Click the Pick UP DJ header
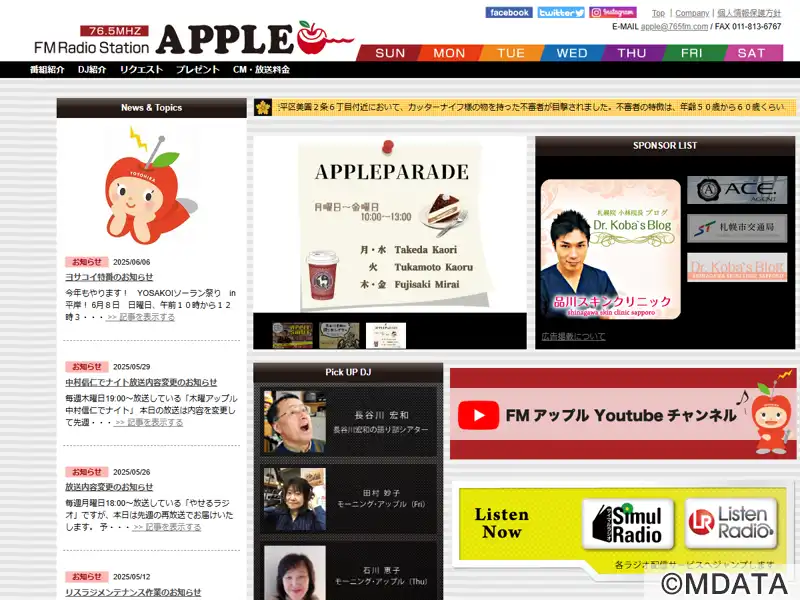This screenshot has width=800, height=600. click(348, 372)
